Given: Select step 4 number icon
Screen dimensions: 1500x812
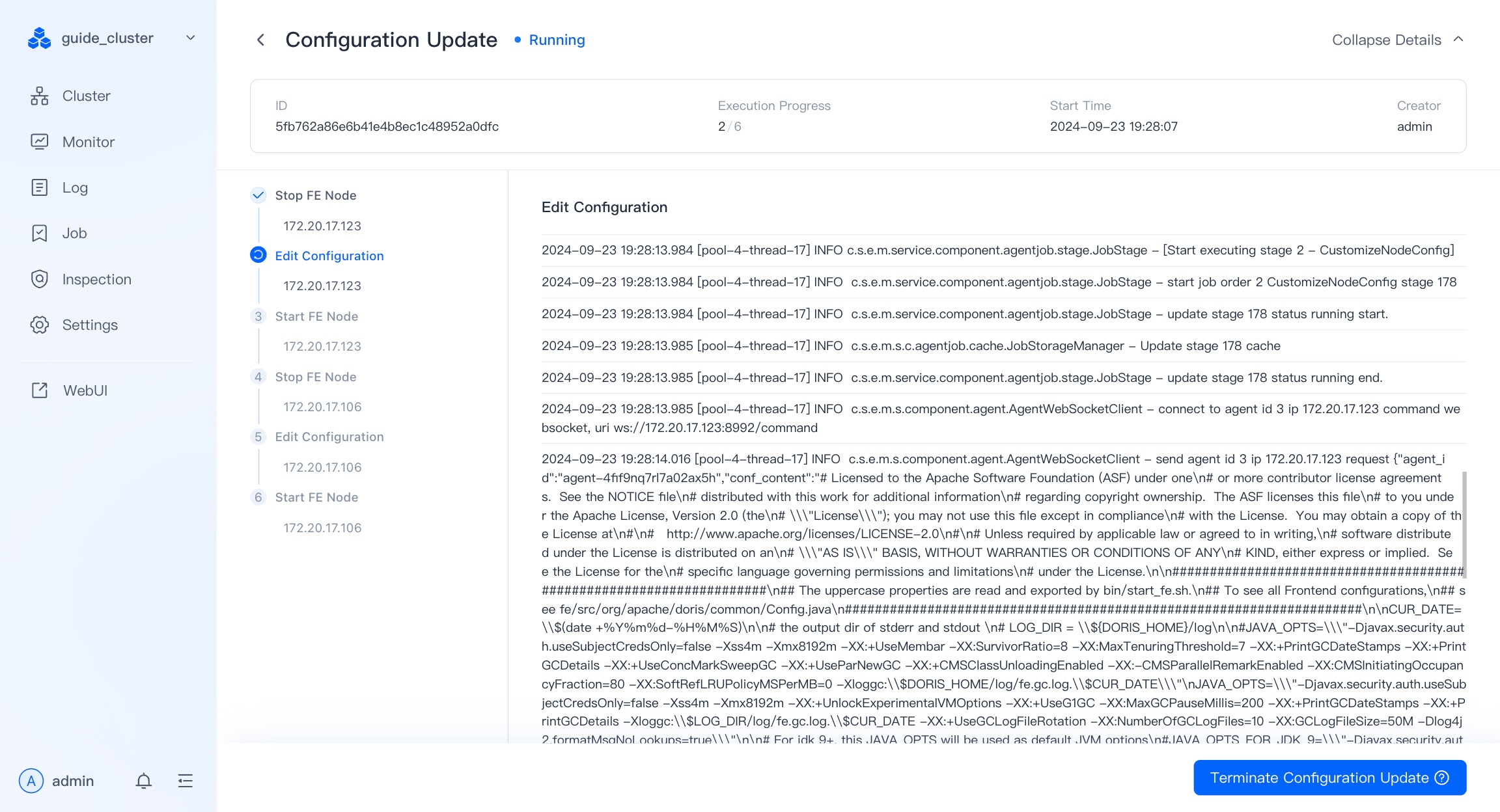Looking at the screenshot, I should pyautogui.click(x=258, y=377).
